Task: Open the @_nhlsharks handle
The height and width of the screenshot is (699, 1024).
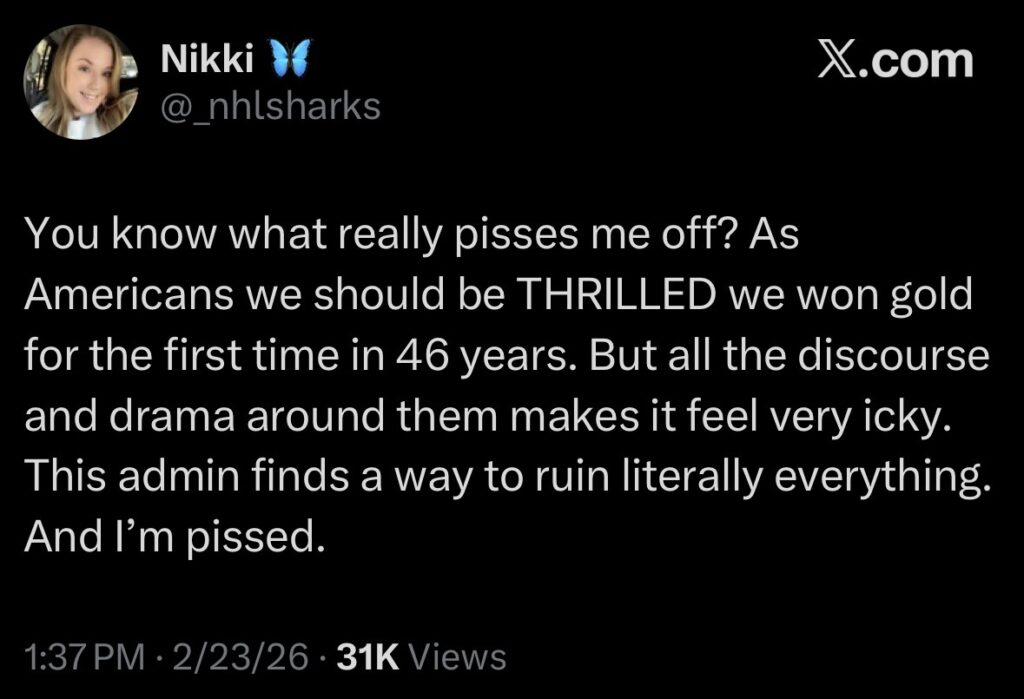Action: click(x=270, y=105)
